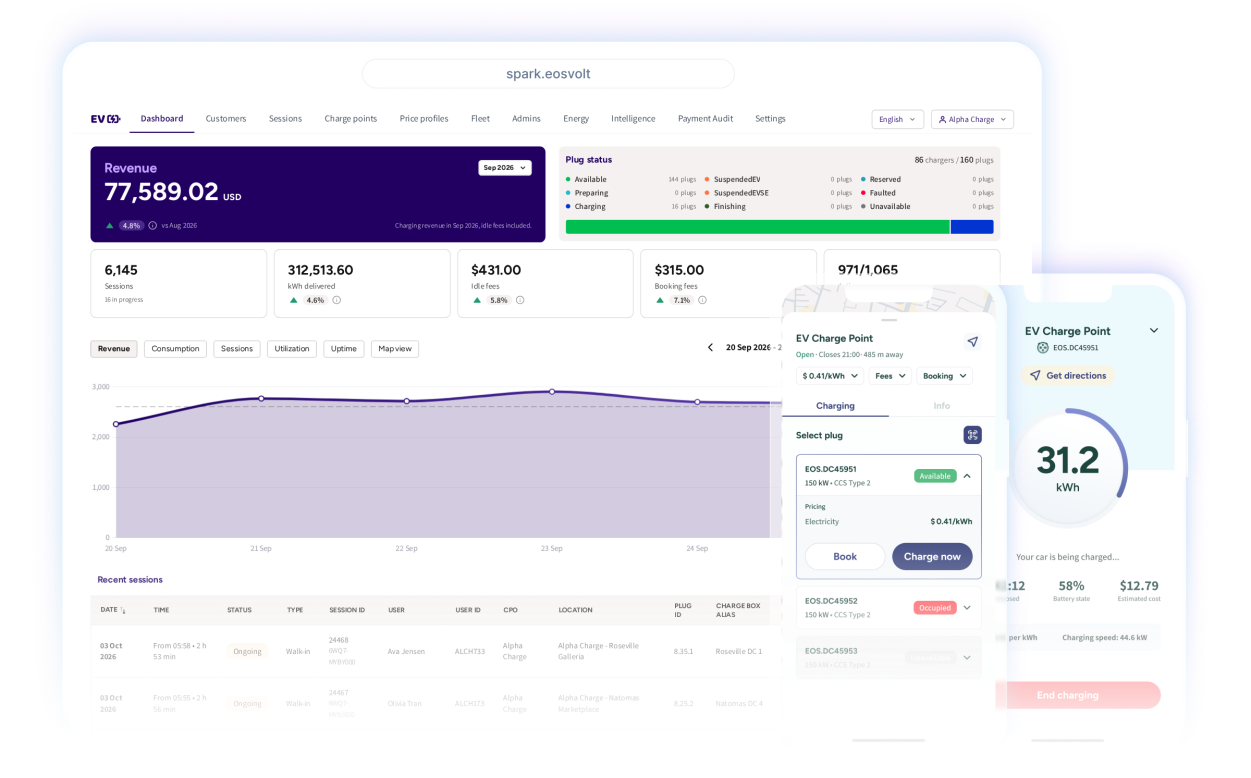Open the Sessions navigation tab
Viewport: 1251px width, 778px height.
click(285, 119)
